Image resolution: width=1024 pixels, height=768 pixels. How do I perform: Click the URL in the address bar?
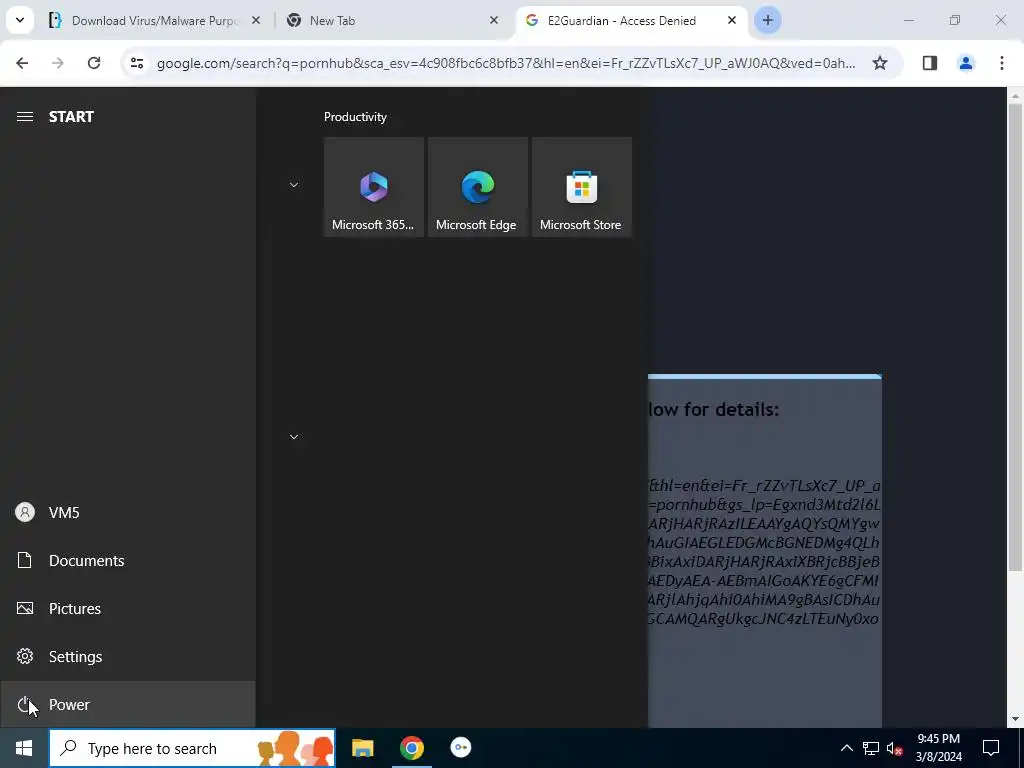(506, 63)
